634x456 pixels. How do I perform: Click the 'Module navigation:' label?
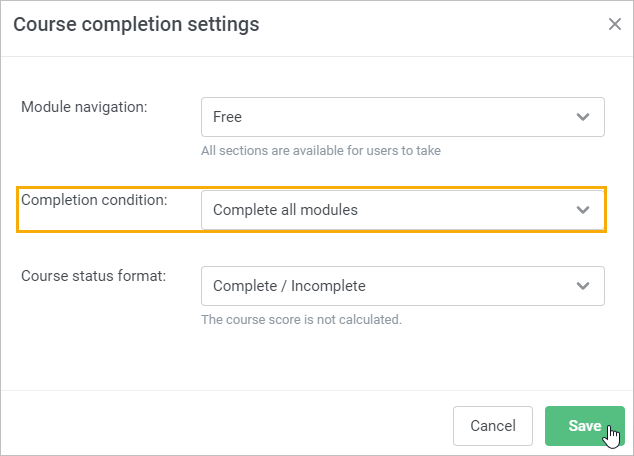click(84, 107)
